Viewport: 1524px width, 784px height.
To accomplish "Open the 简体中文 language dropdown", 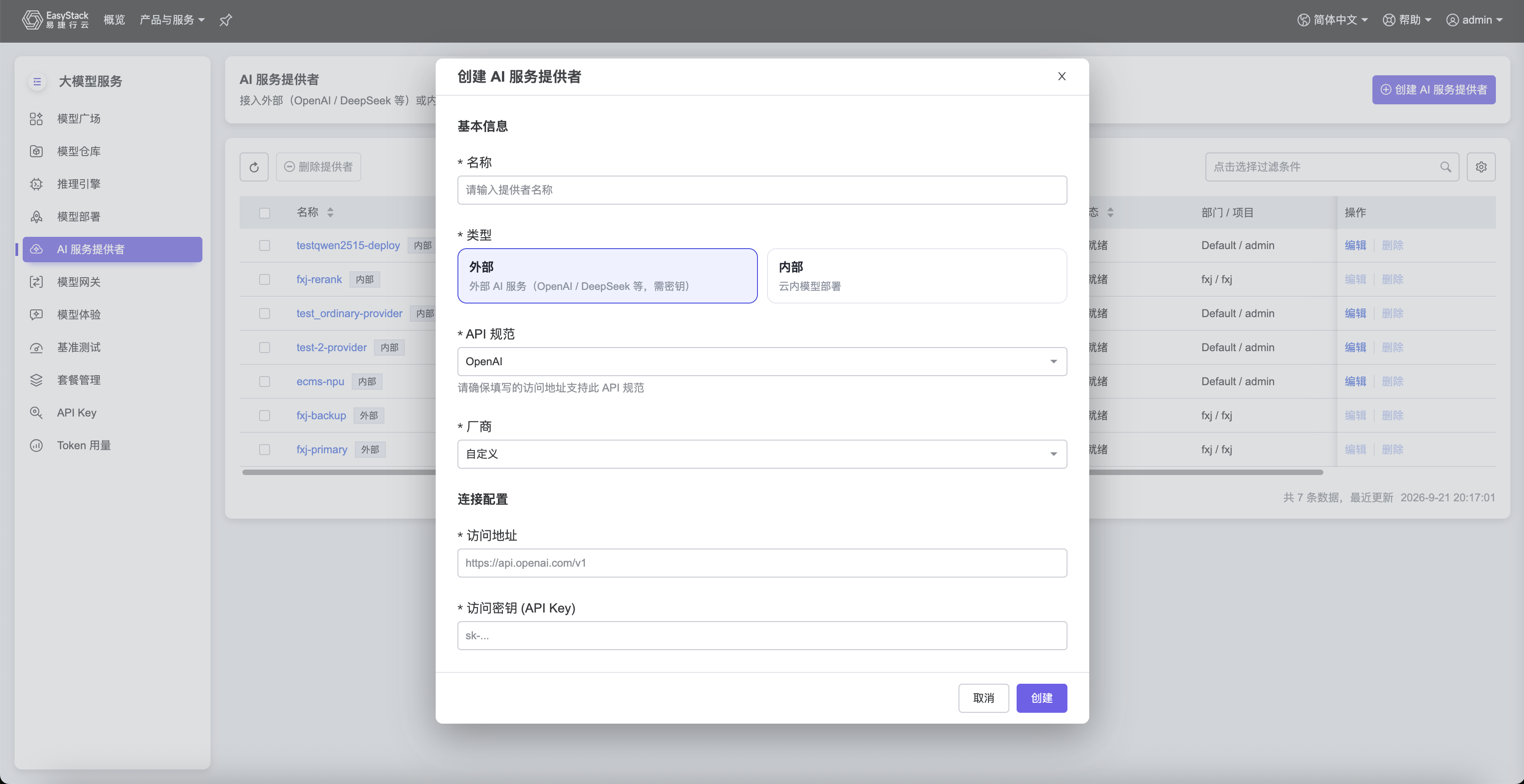I will coord(1332,20).
